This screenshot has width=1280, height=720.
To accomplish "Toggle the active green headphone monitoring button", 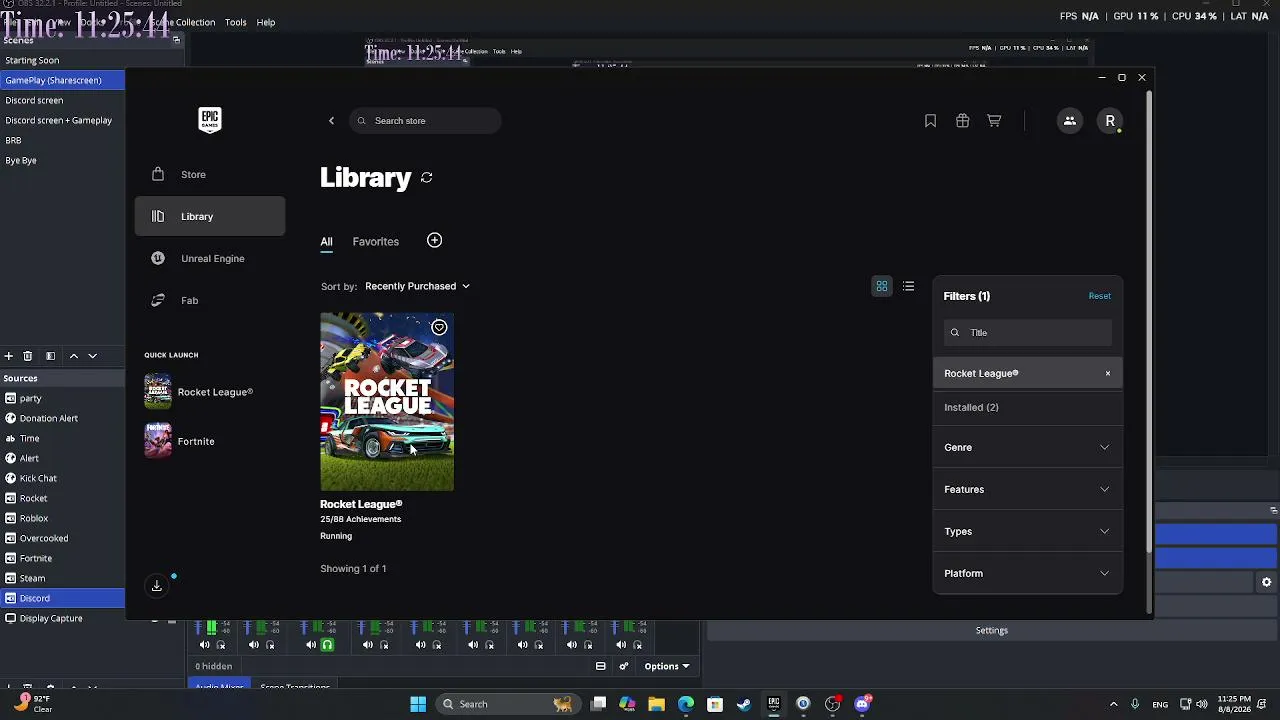I will click(x=327, y=645).
